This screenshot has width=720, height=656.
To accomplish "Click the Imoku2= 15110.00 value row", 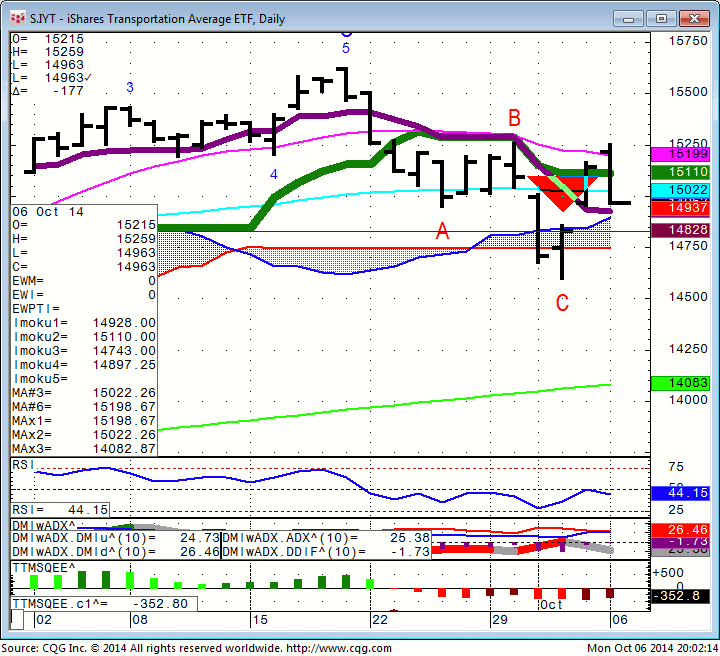I will 84,337.
